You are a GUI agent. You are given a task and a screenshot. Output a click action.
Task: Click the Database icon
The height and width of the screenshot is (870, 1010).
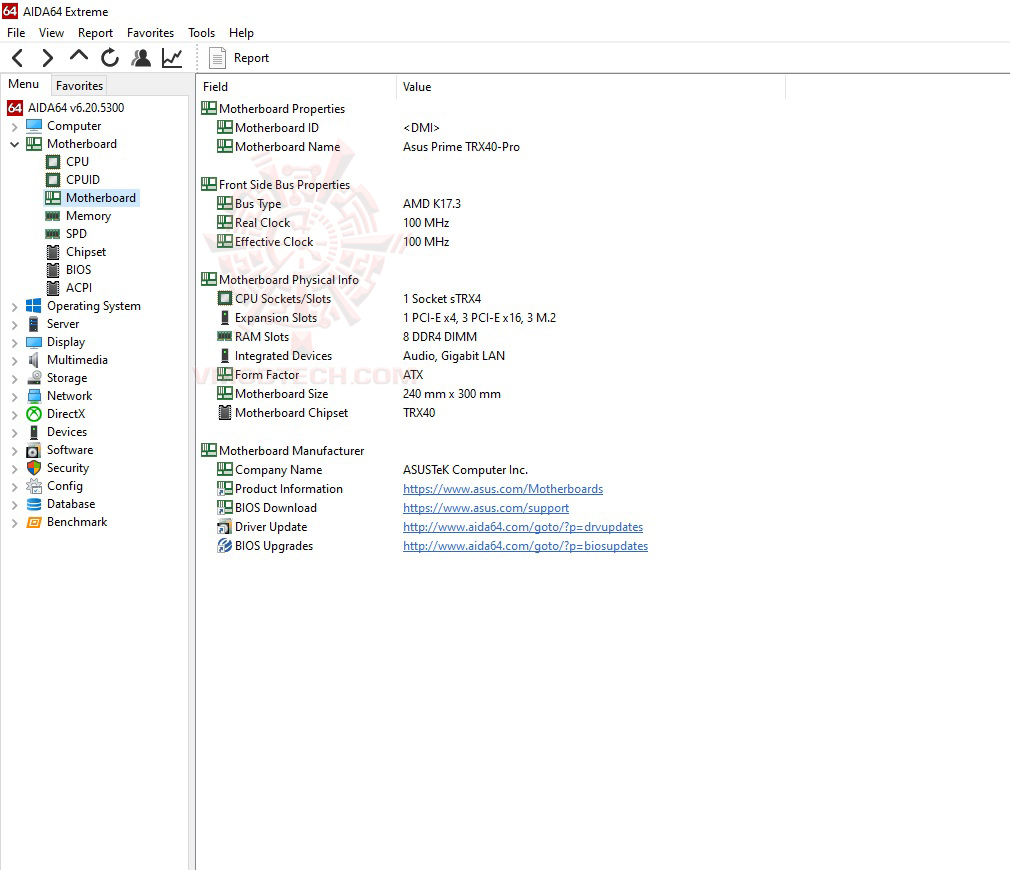(33, 504)
